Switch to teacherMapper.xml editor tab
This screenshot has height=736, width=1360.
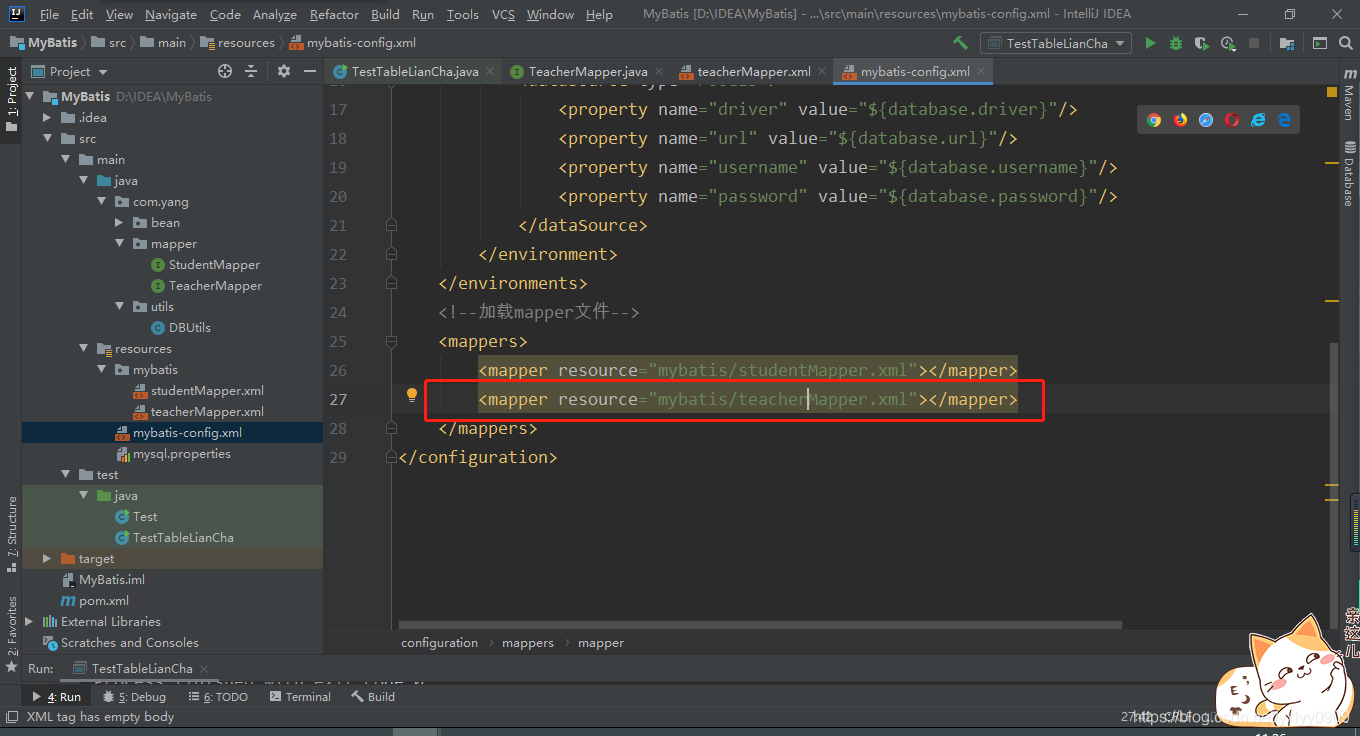(753, 72)
